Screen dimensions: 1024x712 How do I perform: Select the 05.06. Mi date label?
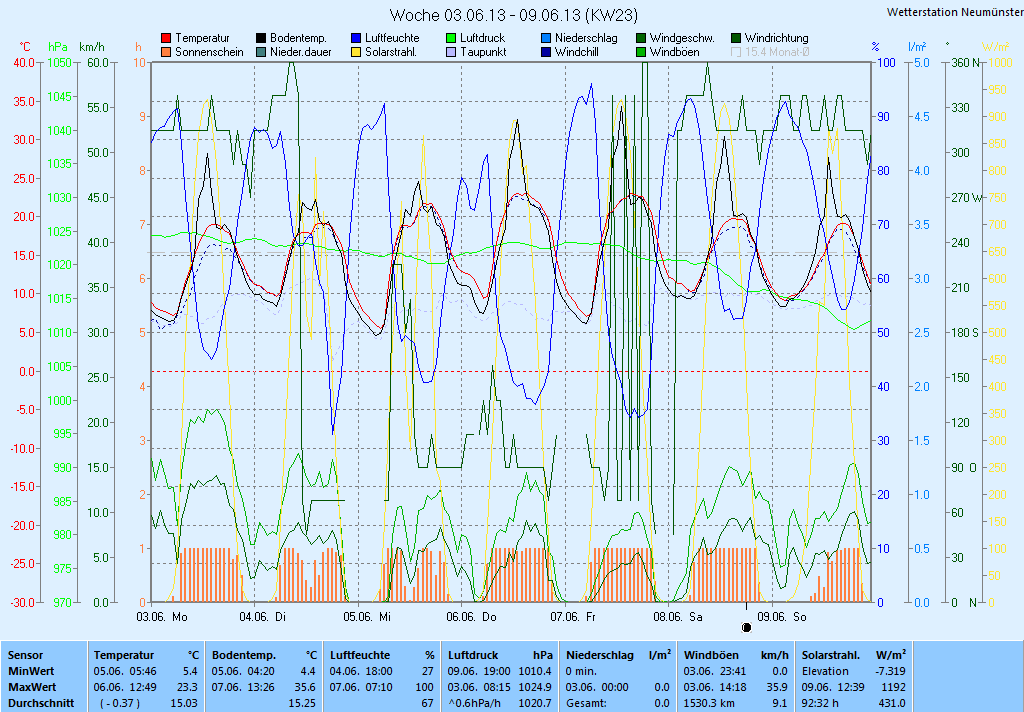click(366, 617)
